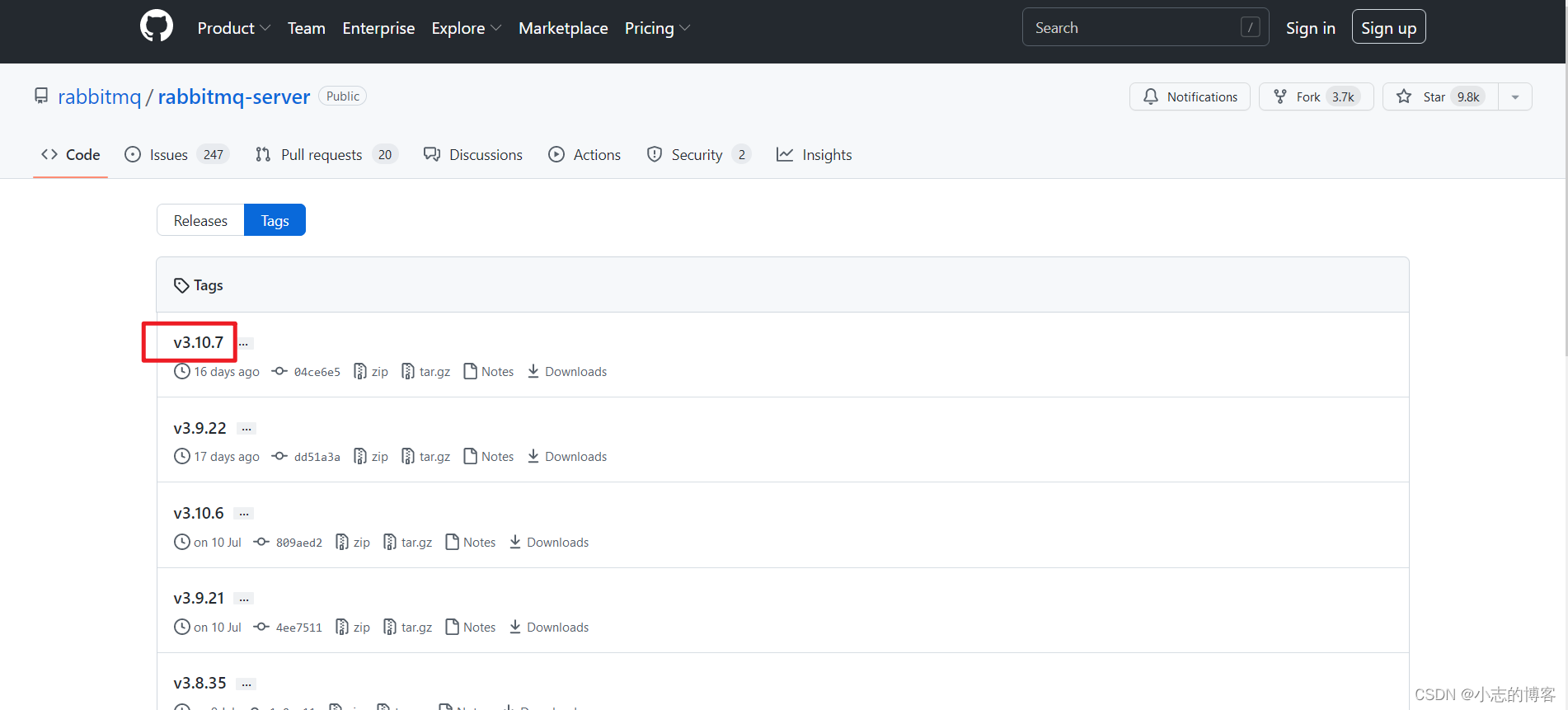The width and height of the screenshot is (1568, 710).
Task: Open Notes for v3.10.6
Action: pos(471,543)
